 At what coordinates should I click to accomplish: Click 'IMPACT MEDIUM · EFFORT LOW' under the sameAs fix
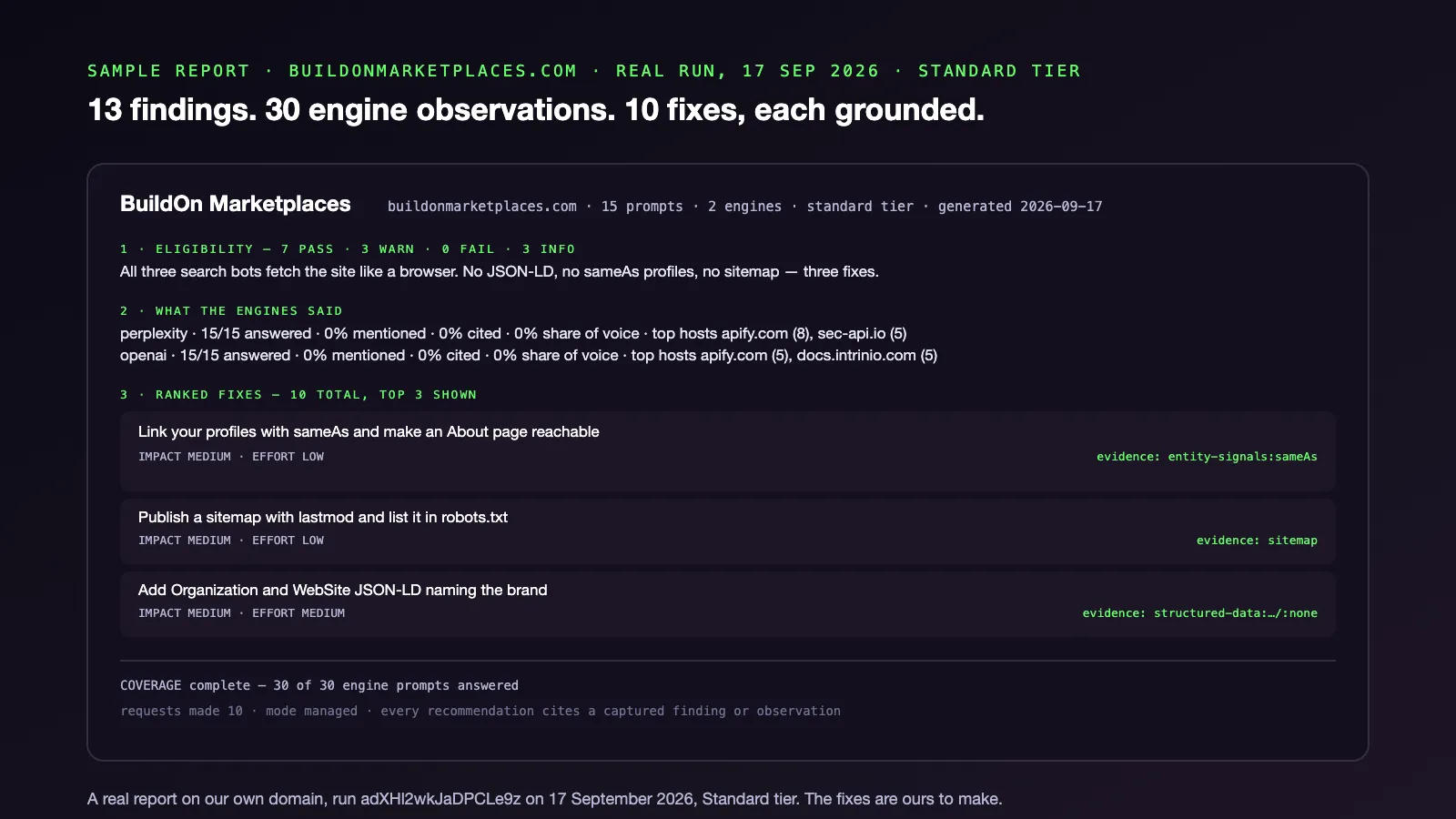coord(231,457)
